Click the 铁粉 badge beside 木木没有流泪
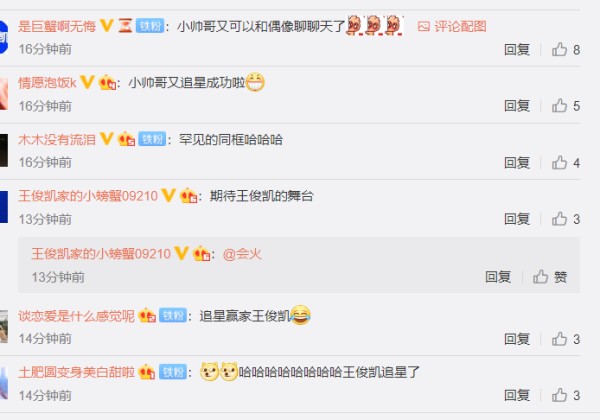The width and height of the screenshot is (600, 420). (x=152, y=139)
